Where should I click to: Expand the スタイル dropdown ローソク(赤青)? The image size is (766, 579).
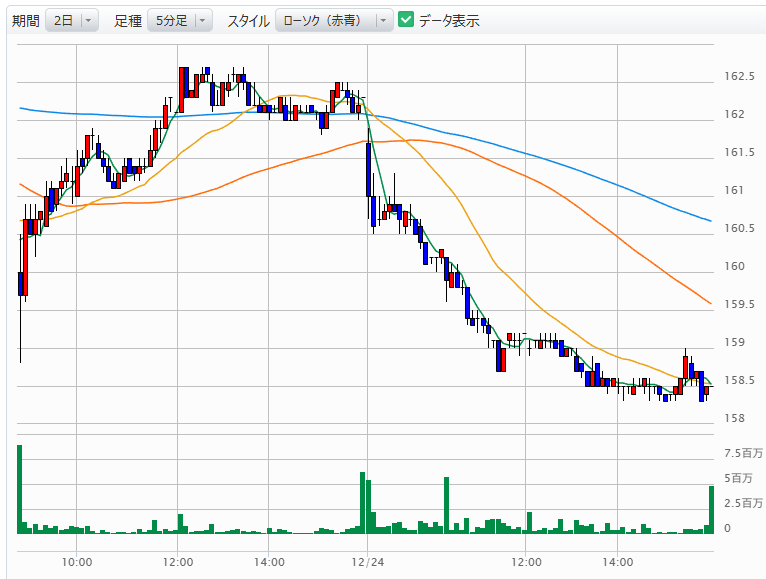(334, 20)
